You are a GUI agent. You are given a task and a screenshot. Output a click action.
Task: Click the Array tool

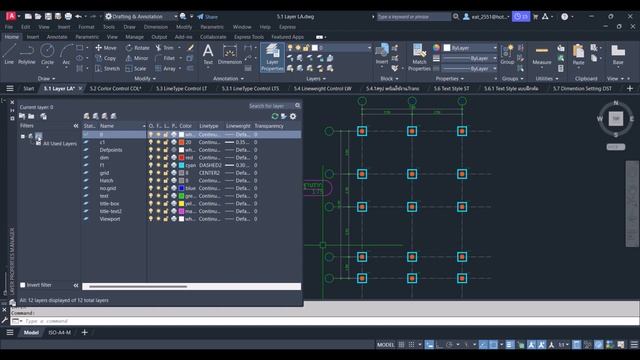tap(165, 69)
